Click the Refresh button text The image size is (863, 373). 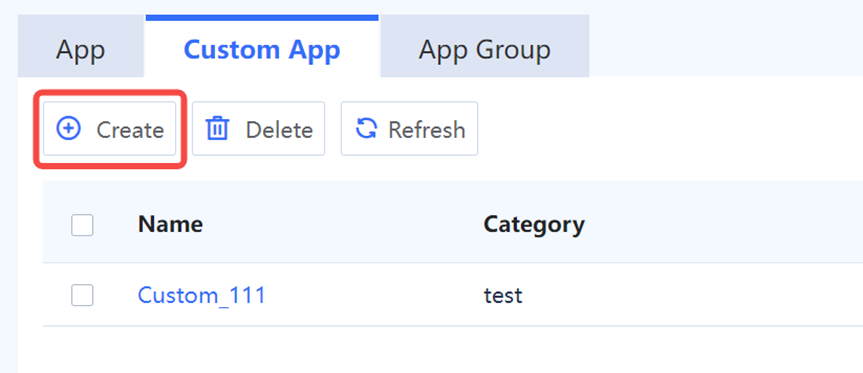point(427,130)
